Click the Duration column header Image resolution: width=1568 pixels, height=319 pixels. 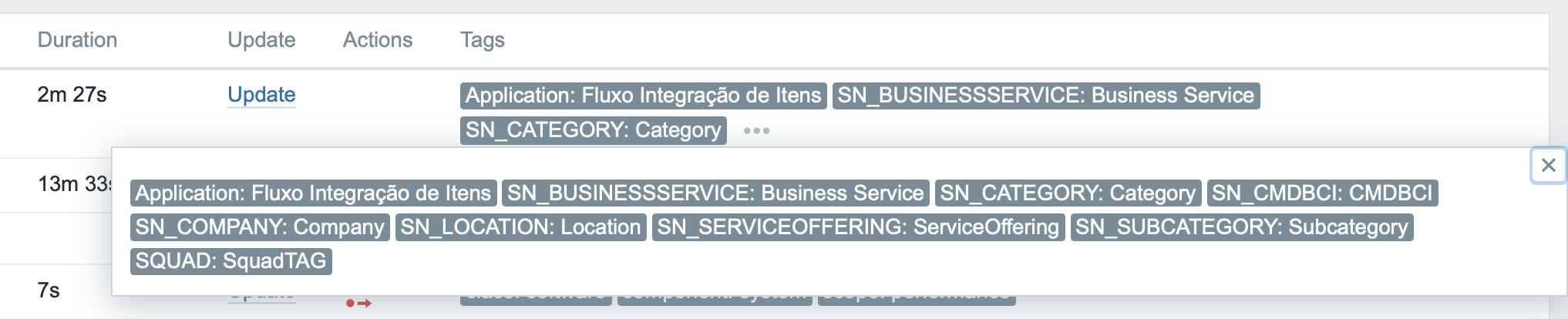77,40
